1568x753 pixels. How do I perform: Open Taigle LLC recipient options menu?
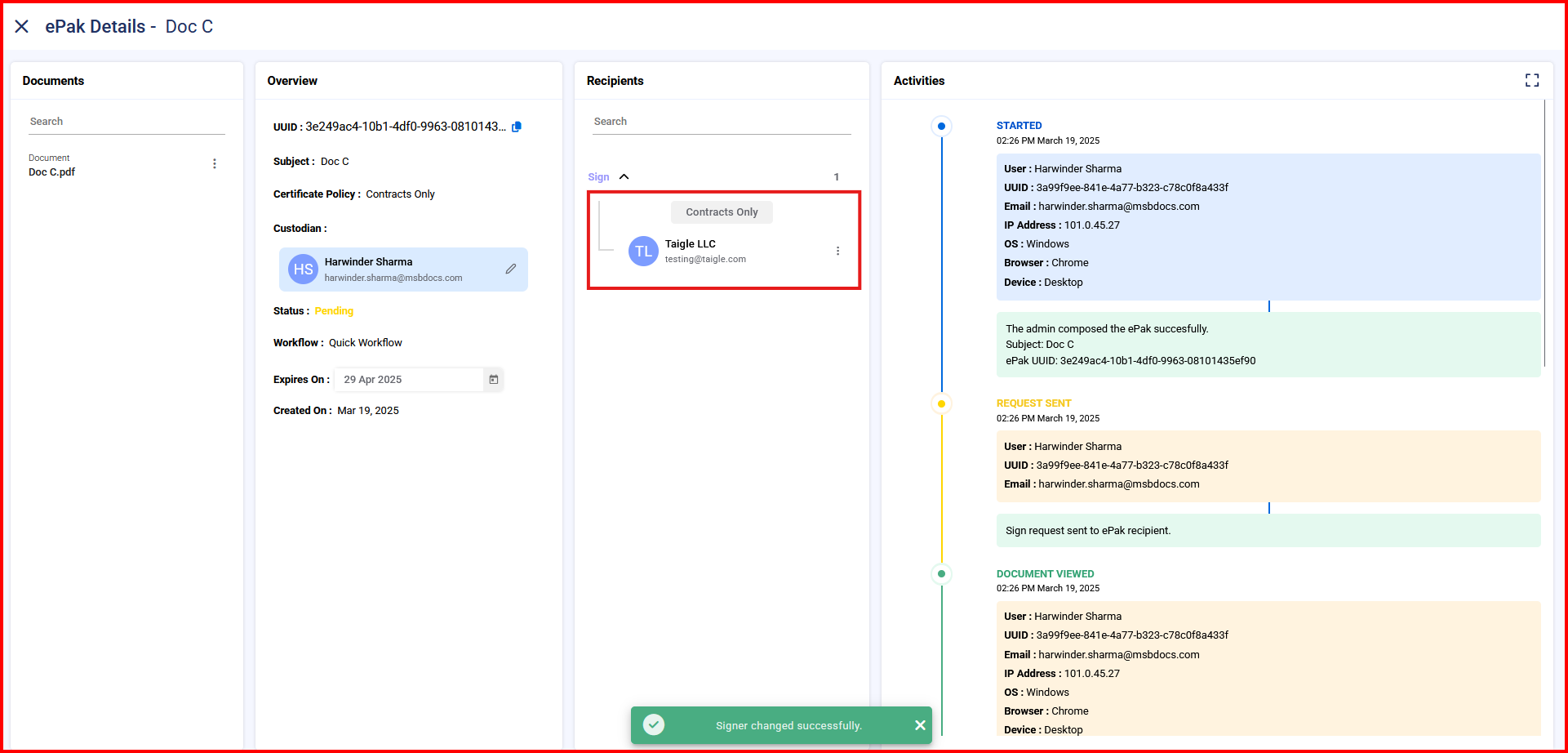(x=837, y=251)
